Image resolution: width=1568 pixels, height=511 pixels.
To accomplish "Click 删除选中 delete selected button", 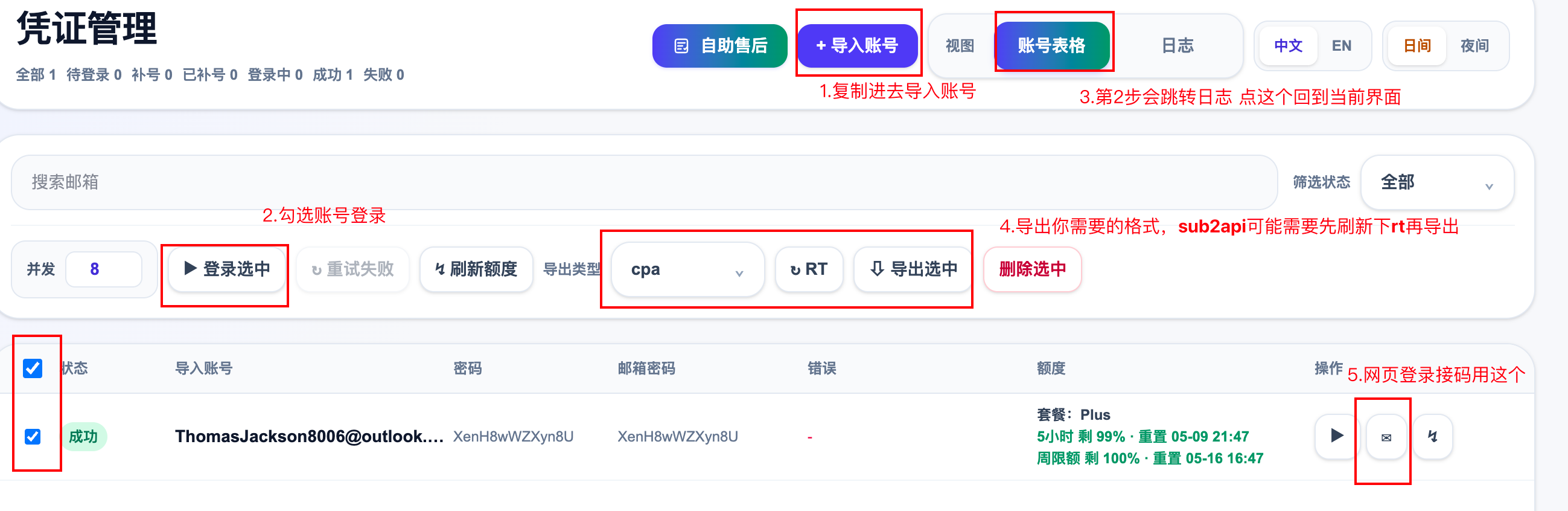I will (1032, 269).
